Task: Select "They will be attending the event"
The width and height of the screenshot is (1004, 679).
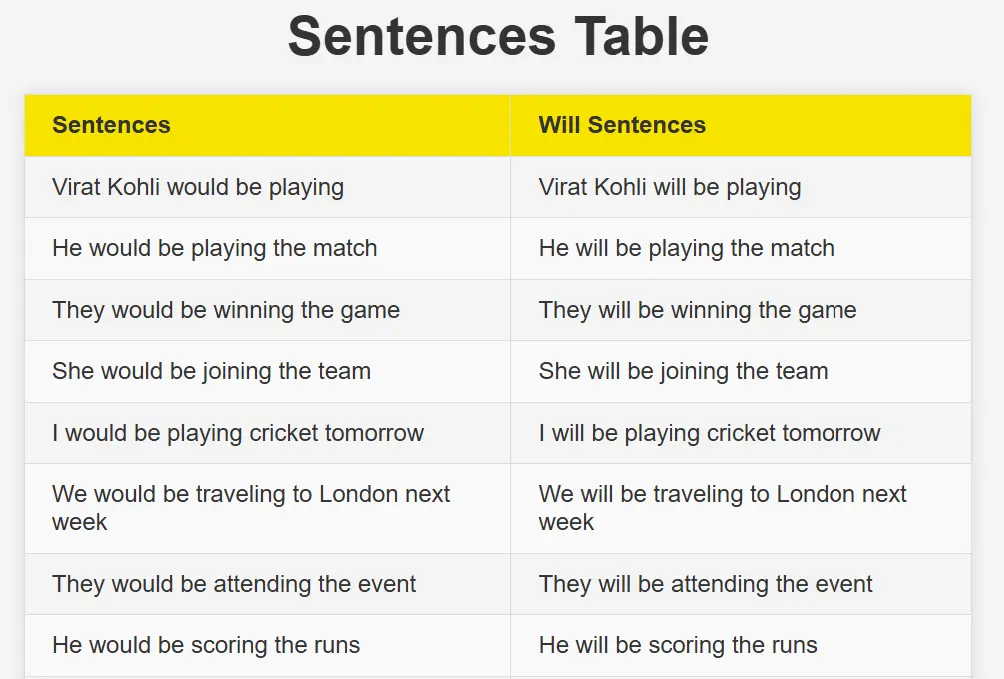Action: [x=706, y=584]
